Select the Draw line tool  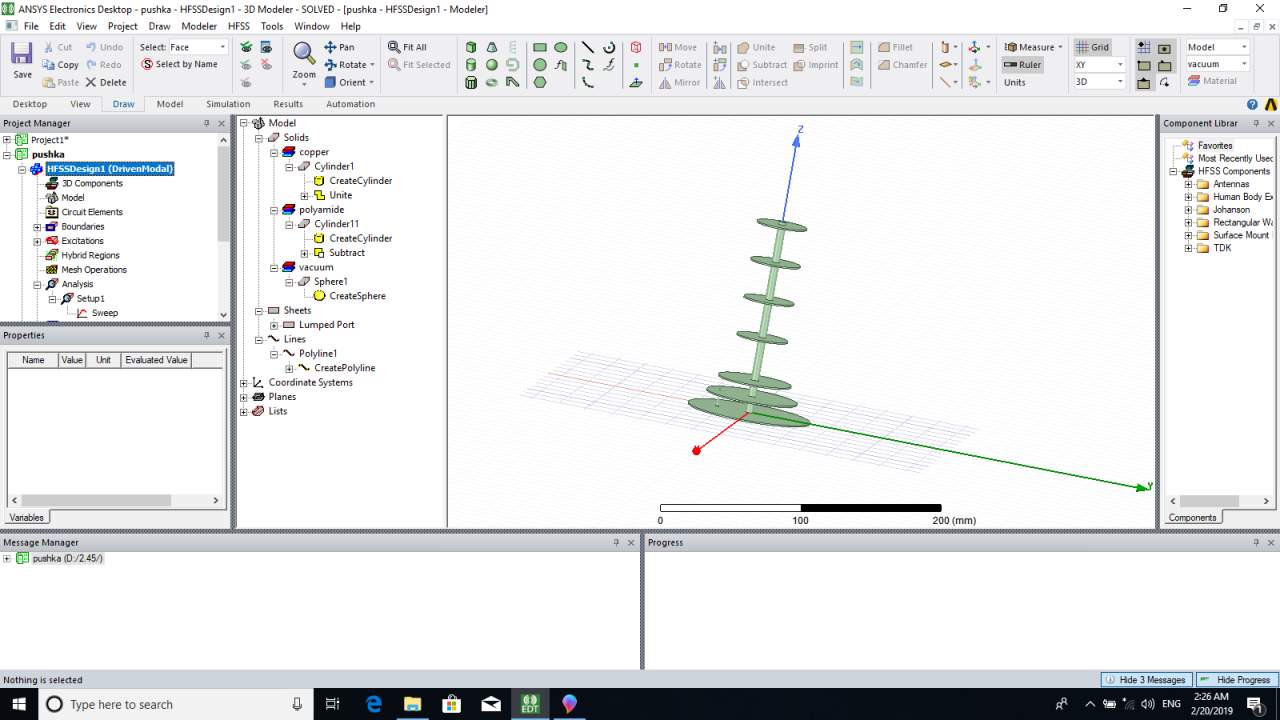587,47
